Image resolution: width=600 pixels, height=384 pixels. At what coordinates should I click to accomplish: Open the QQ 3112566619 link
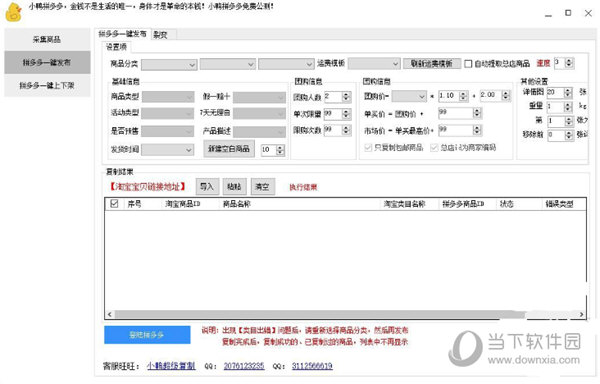tap(312, 366)
